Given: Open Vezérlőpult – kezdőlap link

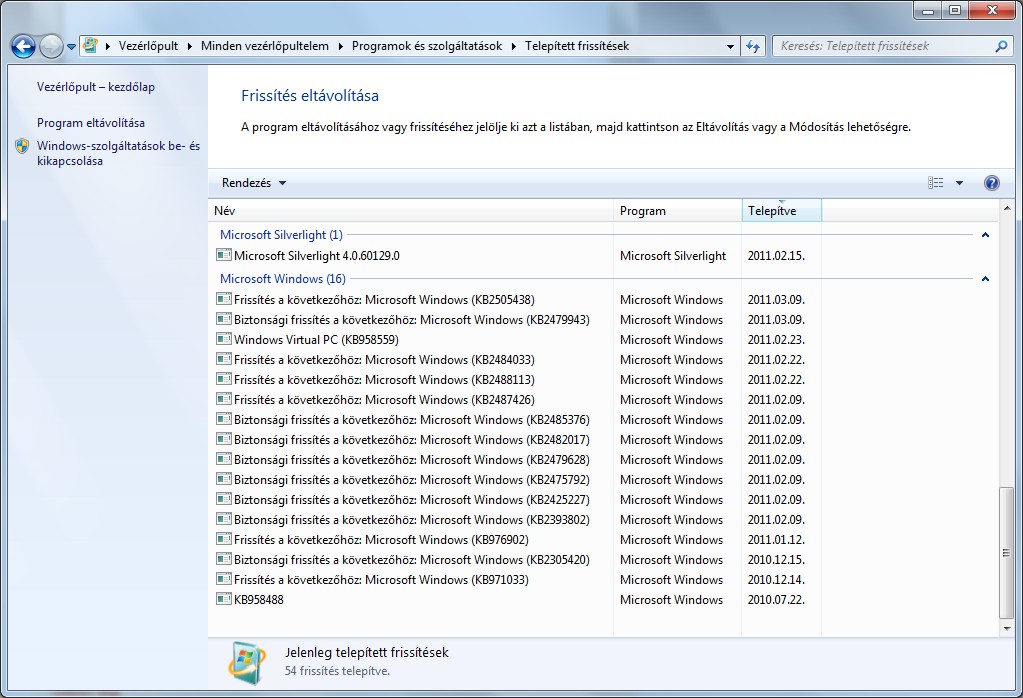Looking at the screenshot, I should tap(96, 87).
